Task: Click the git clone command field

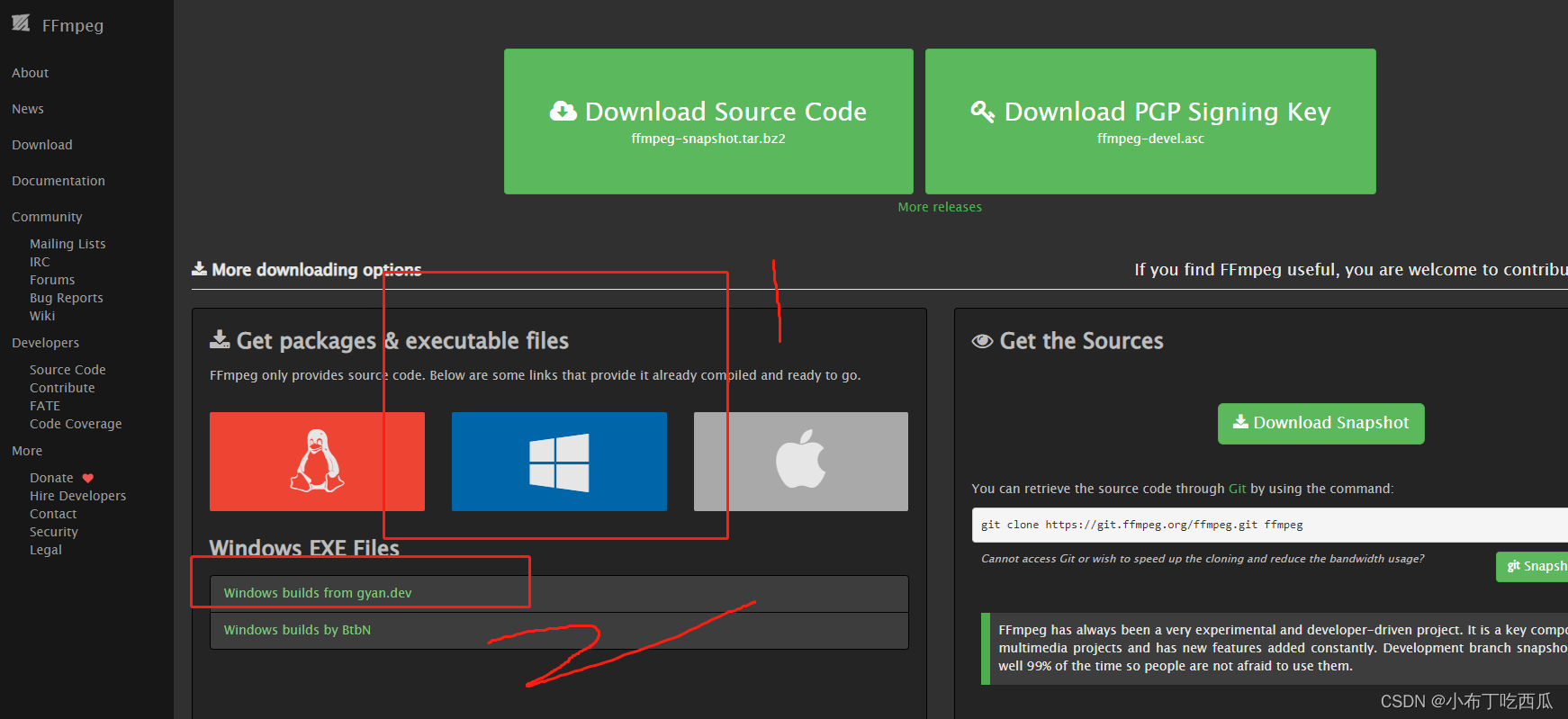Action: pyautogui.click(x=1270, y=525)
